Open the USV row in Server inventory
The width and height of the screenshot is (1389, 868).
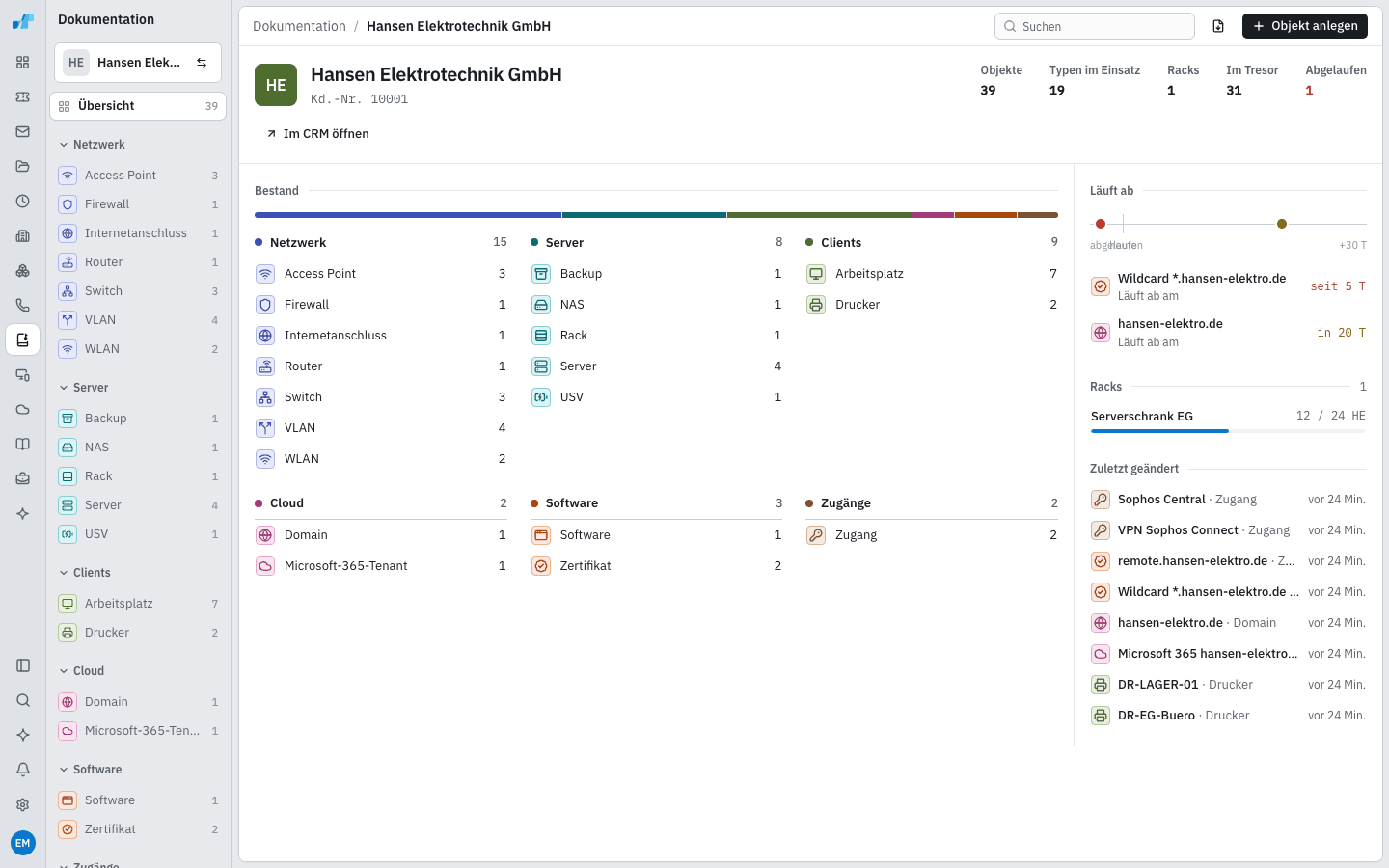656,397
